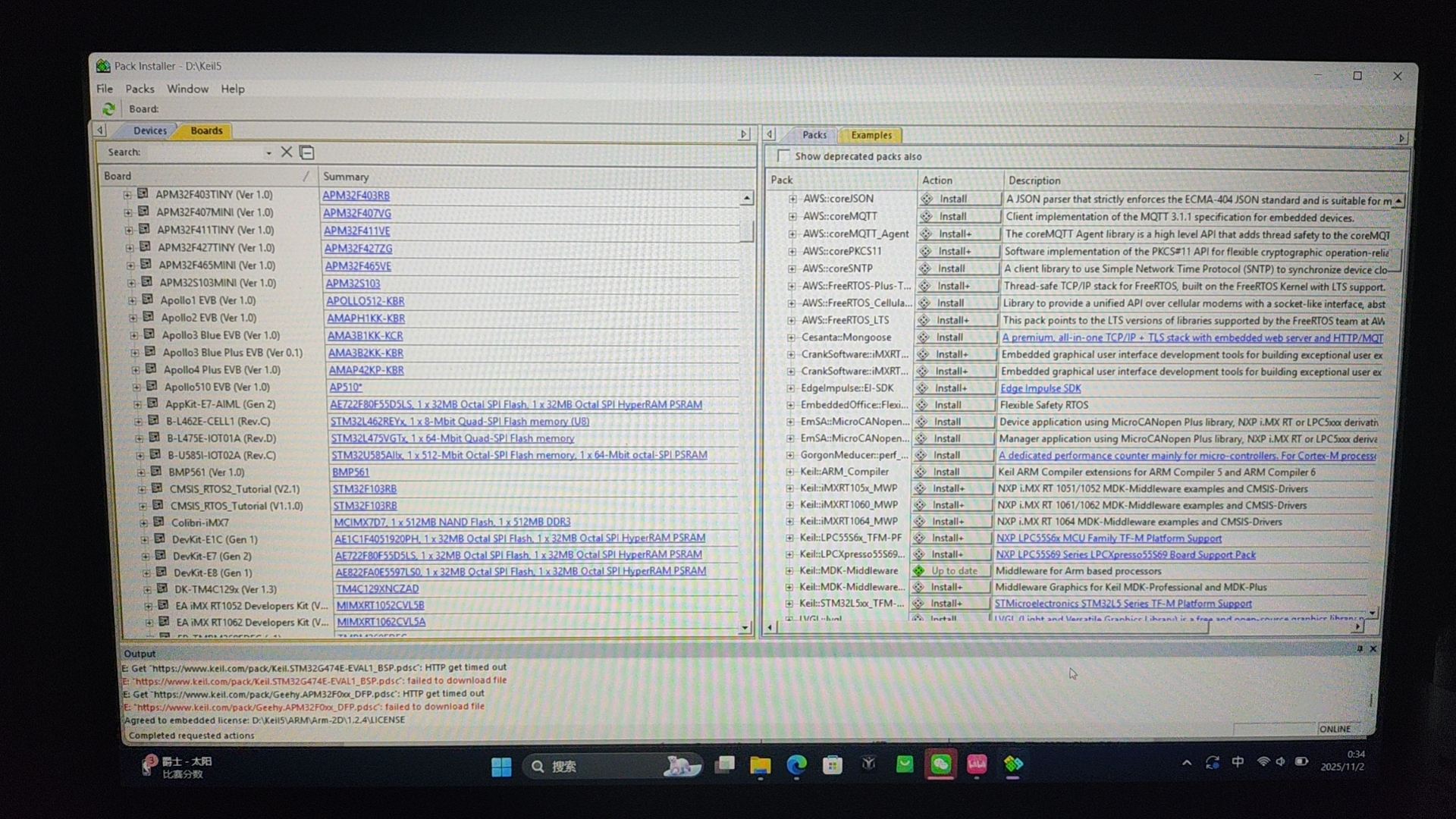1456x819 pixels.
Task: Open the Search field dropdown arrow
Action: (268, 153)
